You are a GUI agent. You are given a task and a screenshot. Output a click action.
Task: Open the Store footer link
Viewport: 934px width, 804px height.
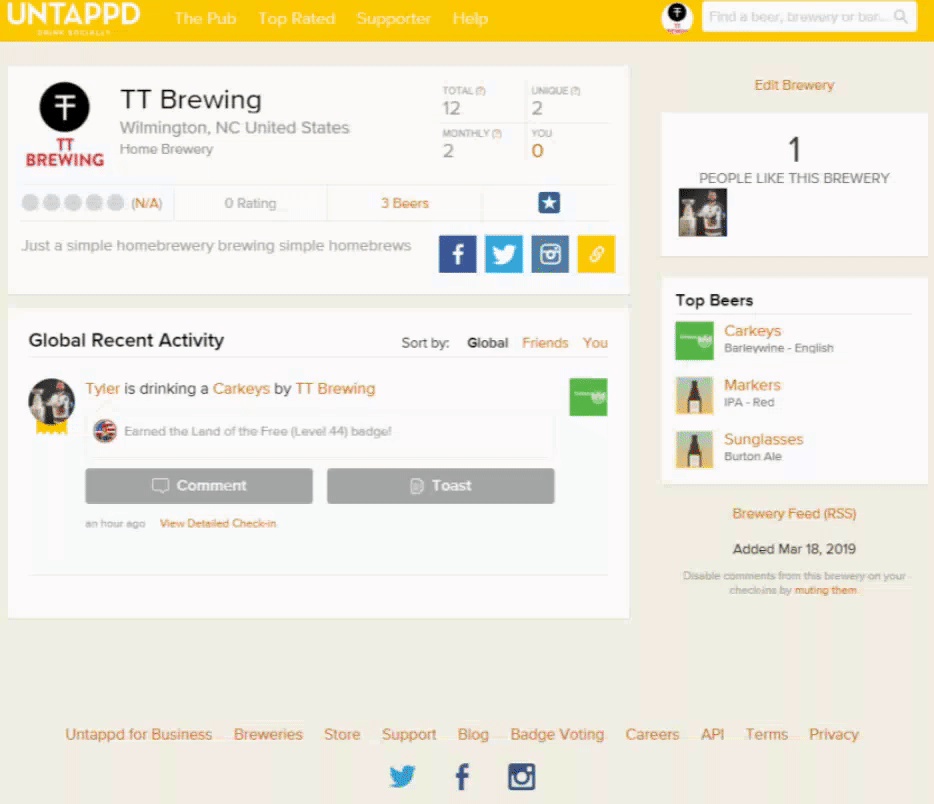(x=342, y=734)
